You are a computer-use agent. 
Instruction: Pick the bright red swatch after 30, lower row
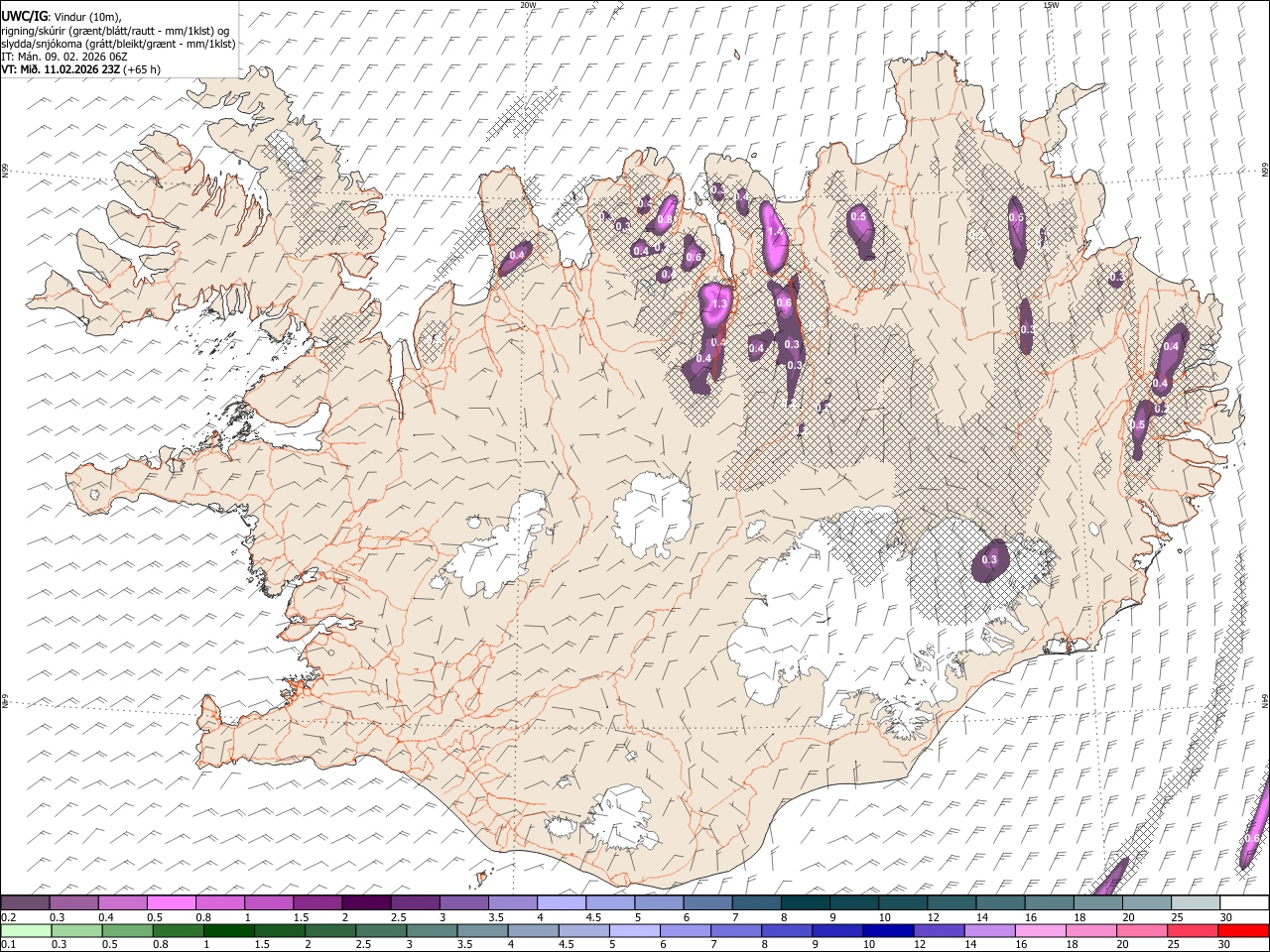(x=1243, y=931)
